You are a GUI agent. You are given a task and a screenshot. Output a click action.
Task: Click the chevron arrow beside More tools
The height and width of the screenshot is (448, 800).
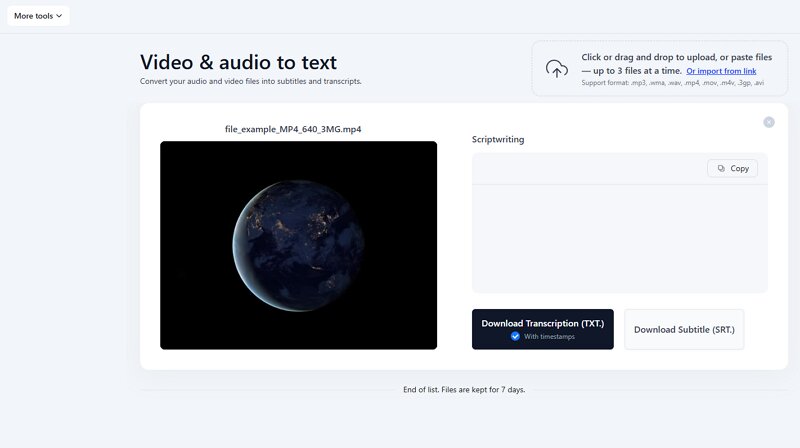click(x=59, y=16)
